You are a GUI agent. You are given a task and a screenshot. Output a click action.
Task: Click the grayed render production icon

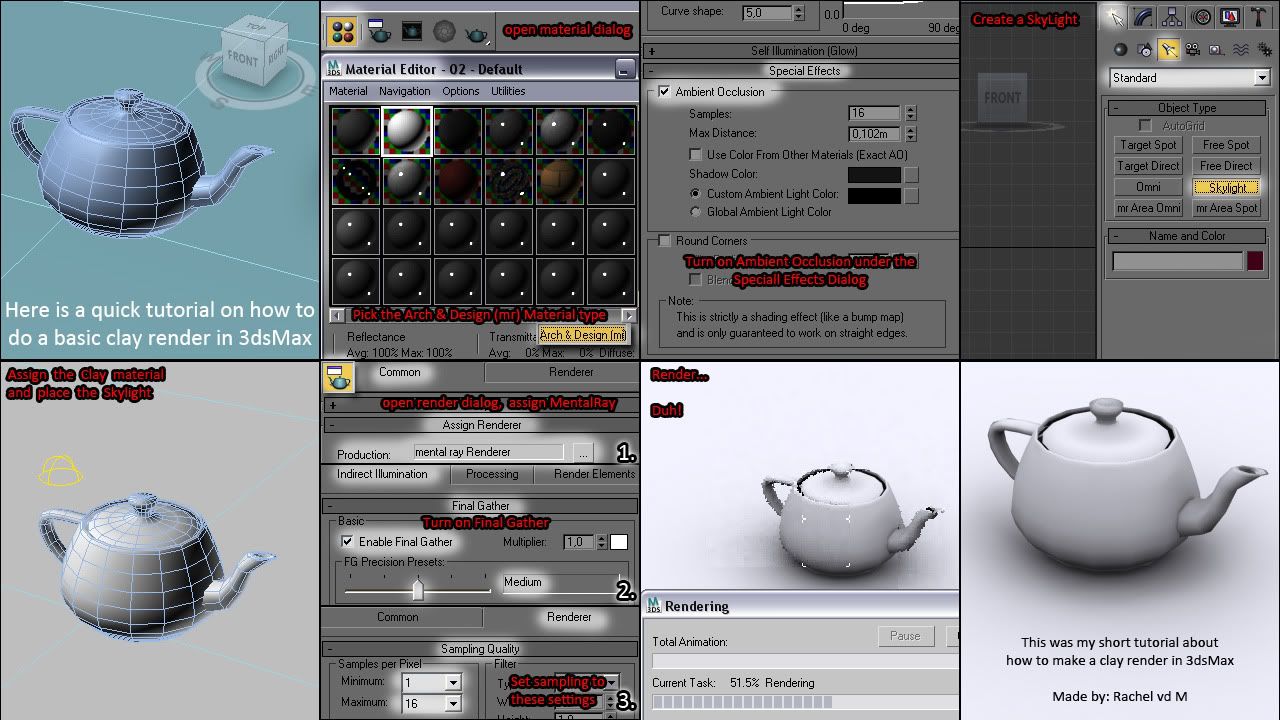[x=444, y=32]
